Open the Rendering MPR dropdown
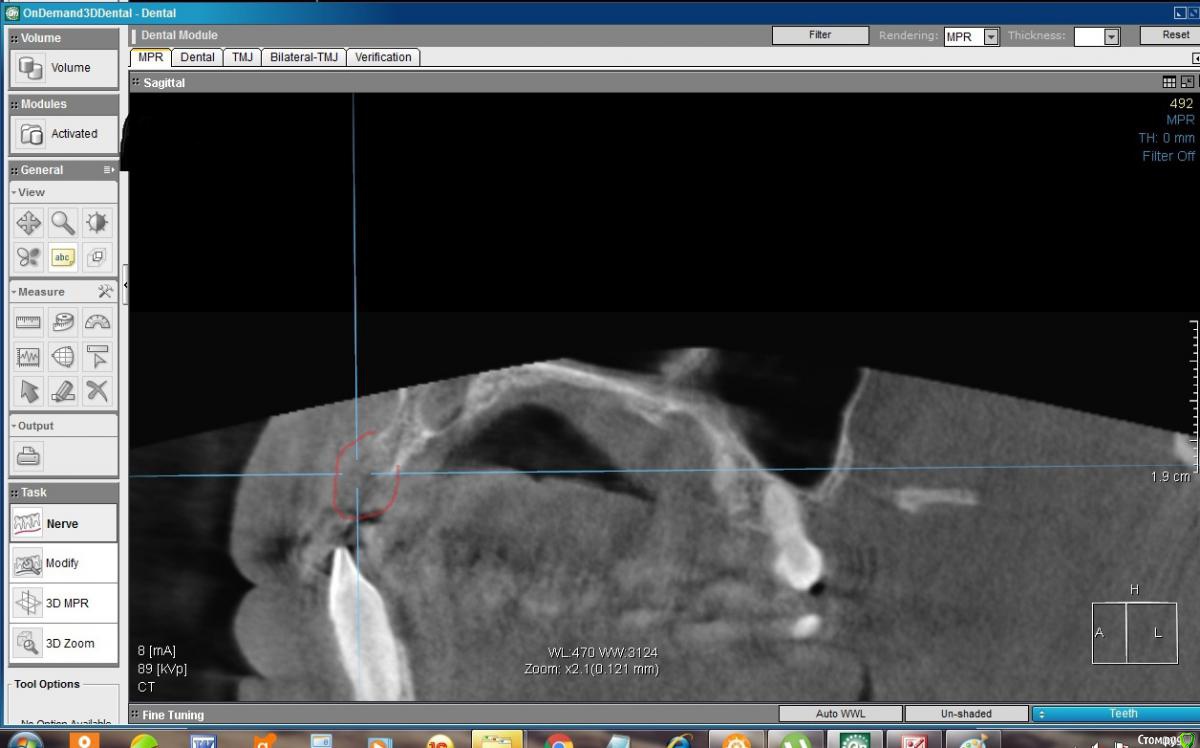Image resolution: width=1200 pixels, height=748 pixels. pyautogui.click(x=991, y=37)
